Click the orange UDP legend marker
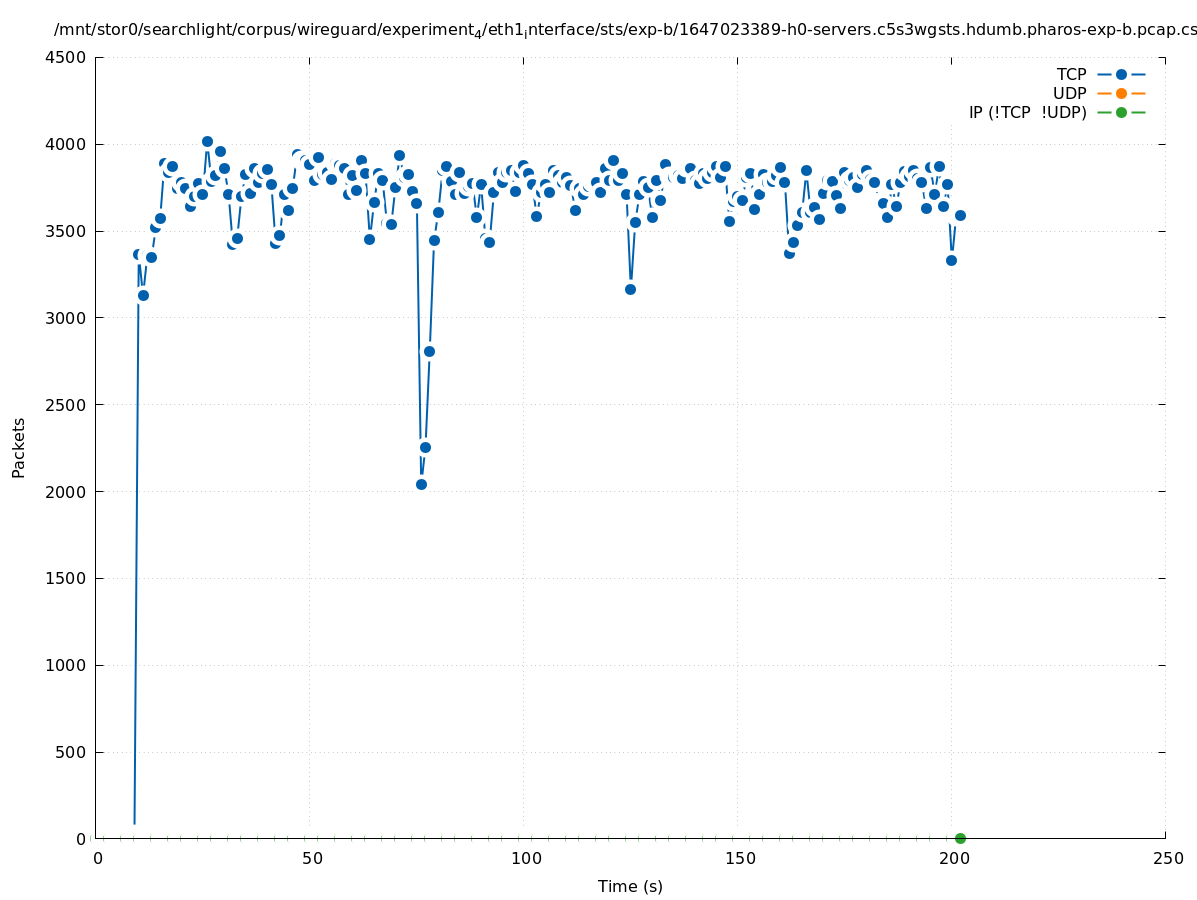 [x=1121, y=94]
